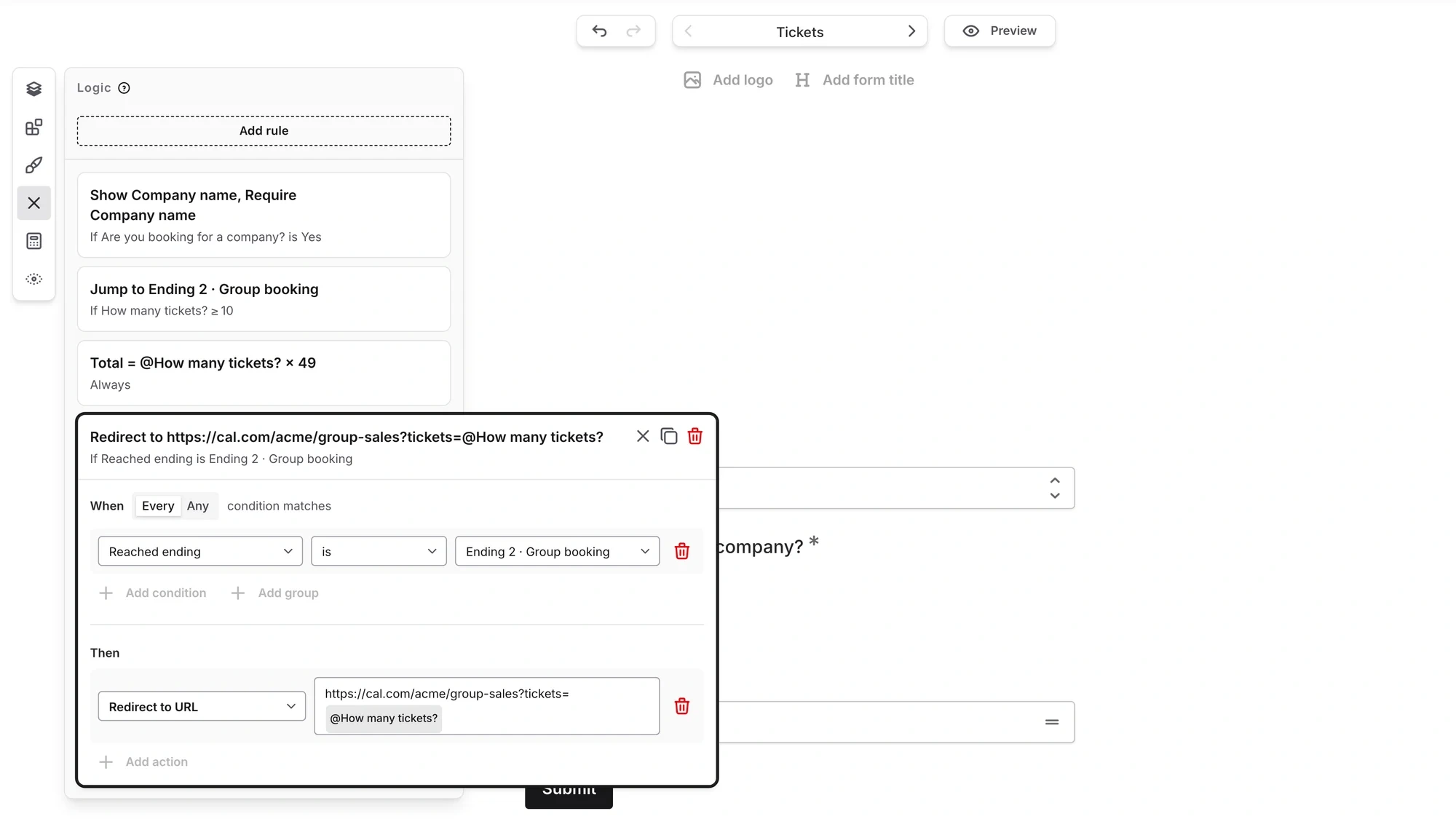Click Add action
Image resolution: width=1456 pixels, height=819 pixels.
pyautogui.click(x=143, y=762)
